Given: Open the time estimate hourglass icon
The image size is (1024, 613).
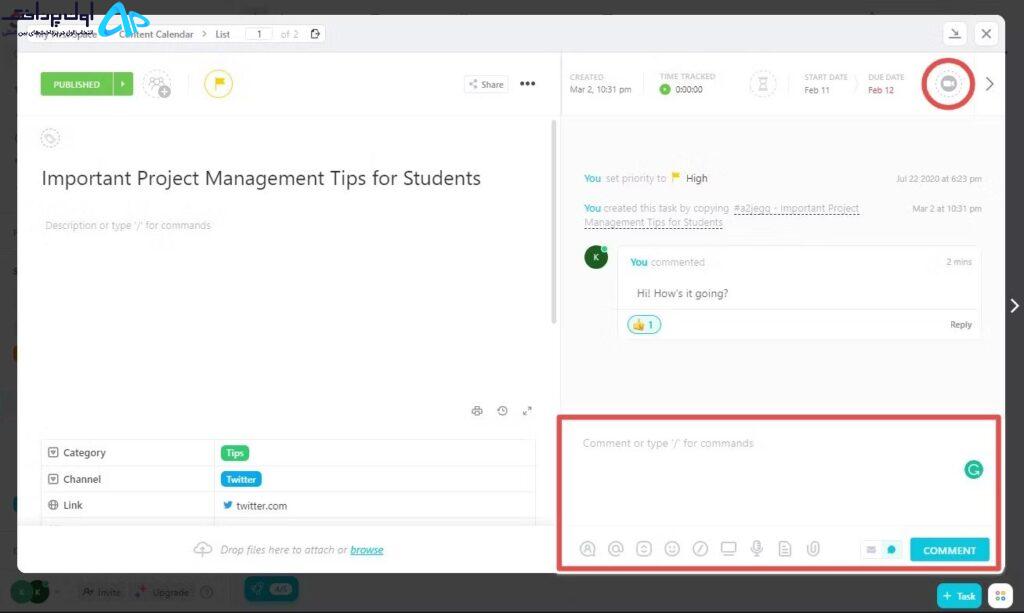Looking at the screenshot, I should (x=763, y=84).
